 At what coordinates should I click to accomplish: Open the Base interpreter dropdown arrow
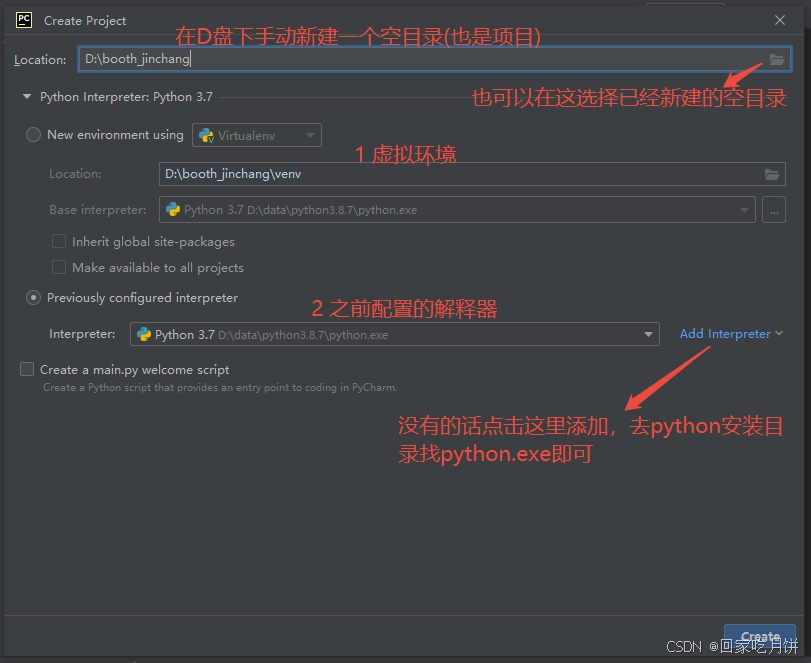coord(744,210)
